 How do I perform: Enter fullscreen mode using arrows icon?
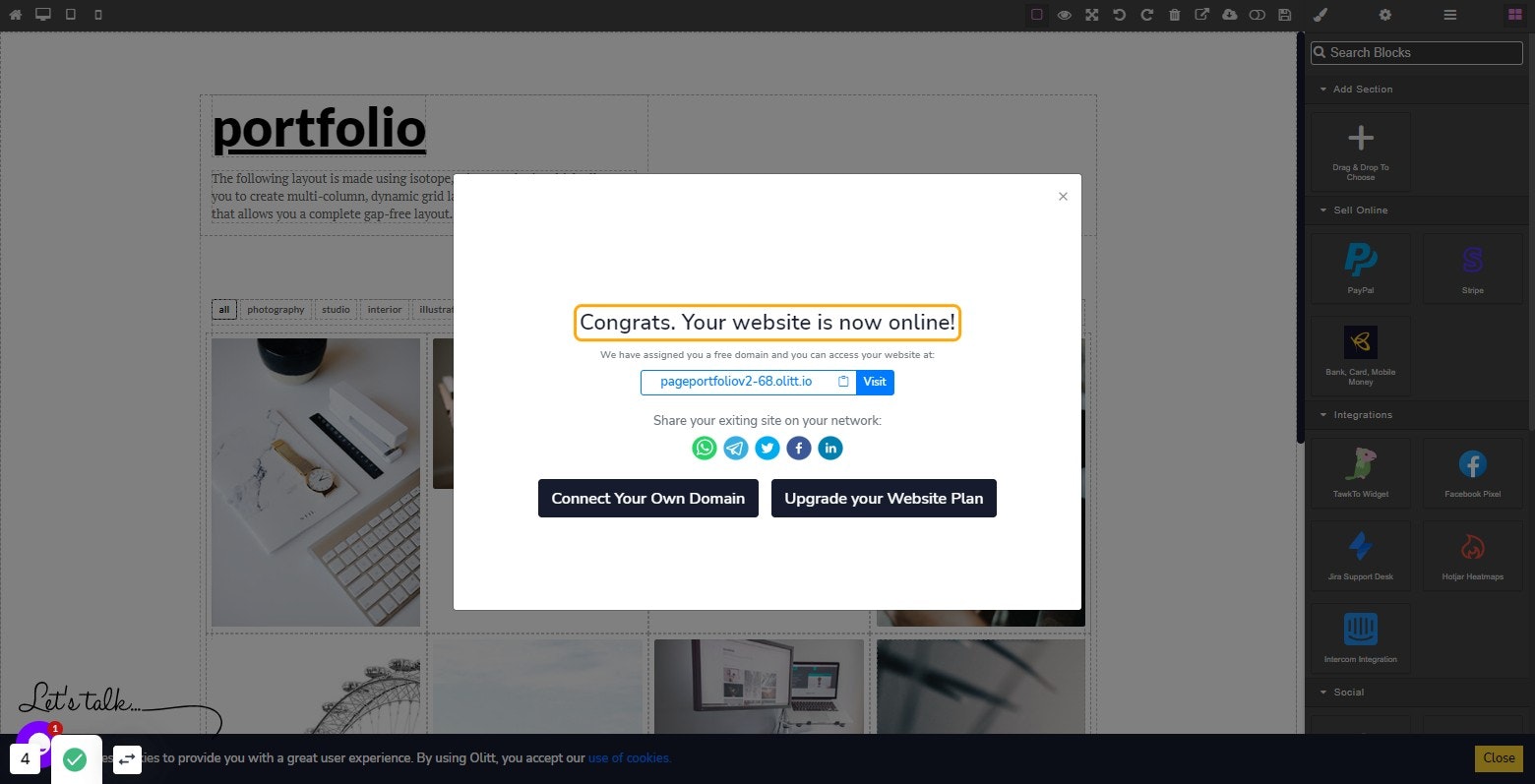click(1092, 15)
